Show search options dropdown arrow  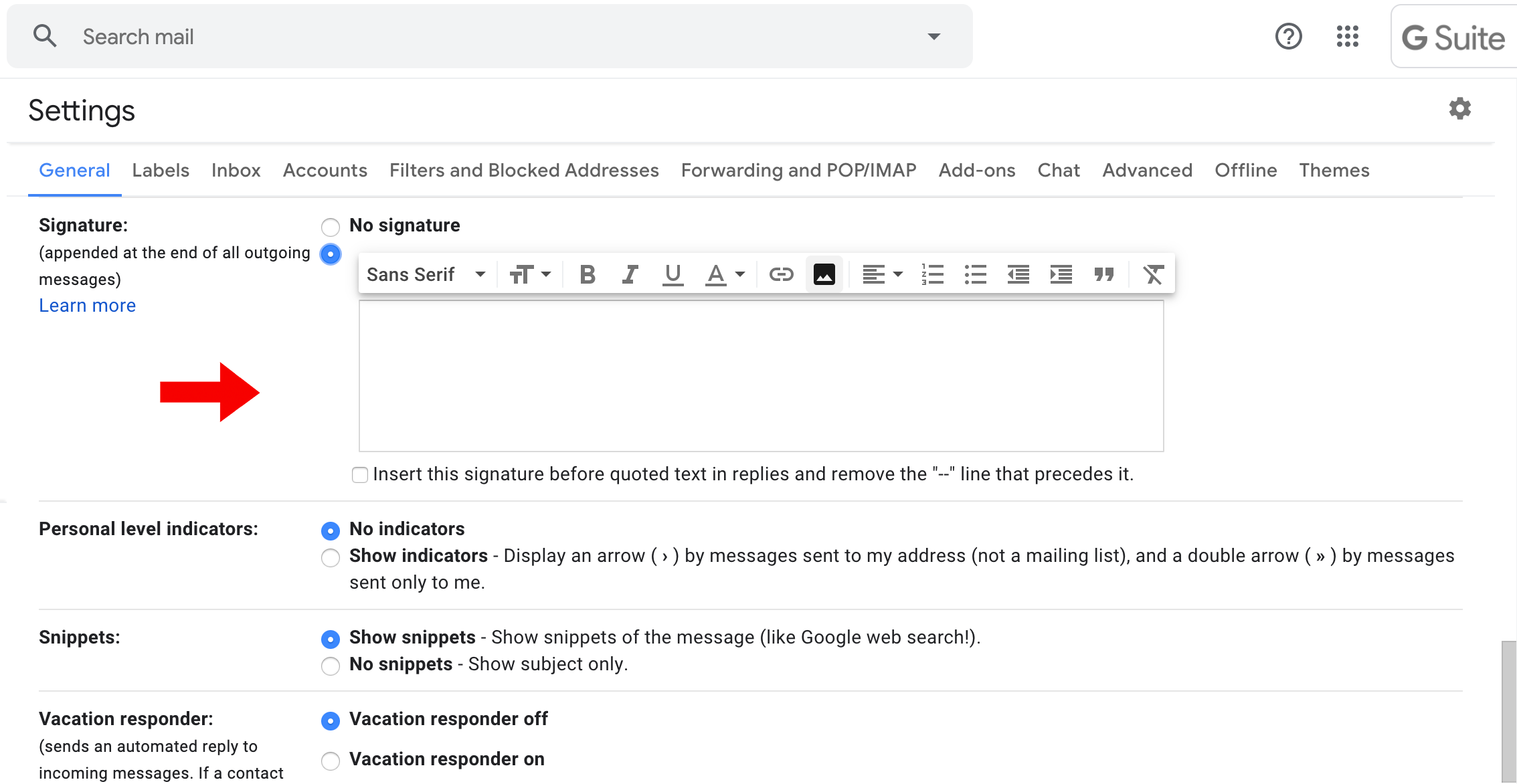coord(933,37)
